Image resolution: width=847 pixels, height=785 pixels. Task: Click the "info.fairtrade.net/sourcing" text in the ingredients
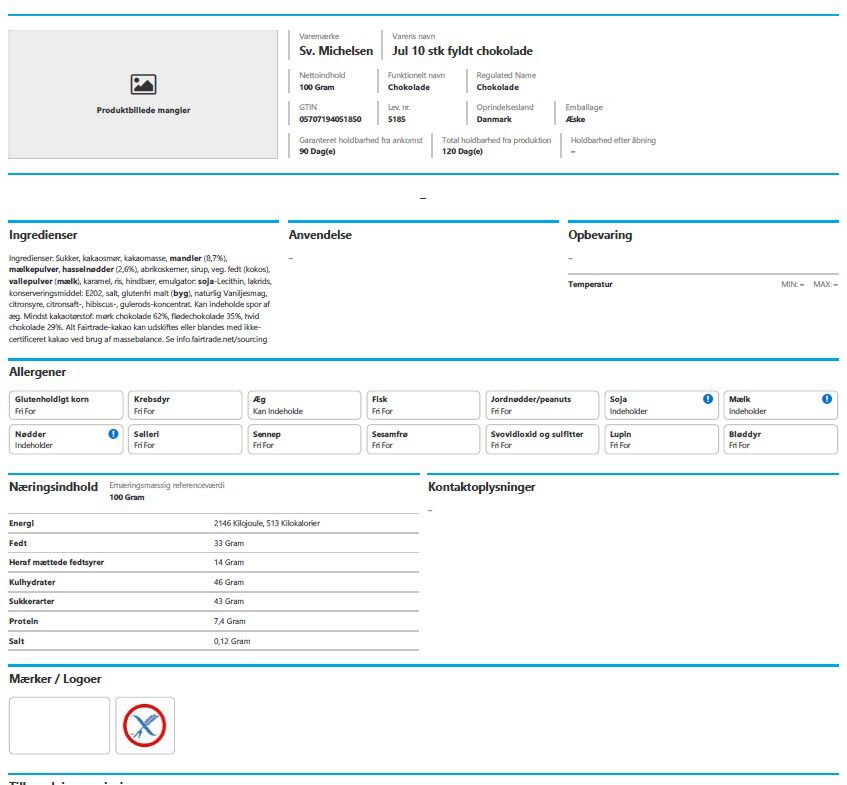coord(221,339)
